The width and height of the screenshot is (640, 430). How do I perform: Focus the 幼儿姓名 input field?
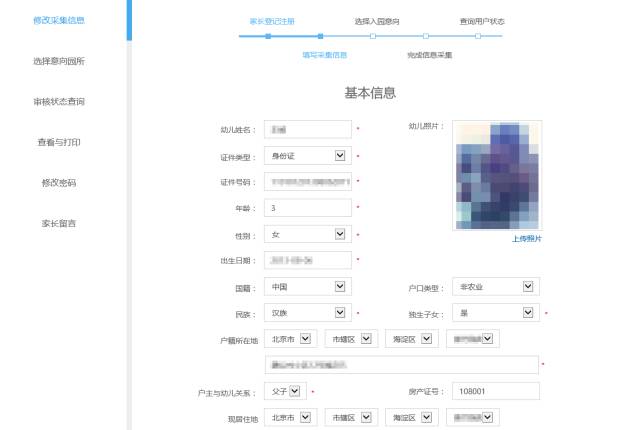pyautogui.click(x=308, y=129)
